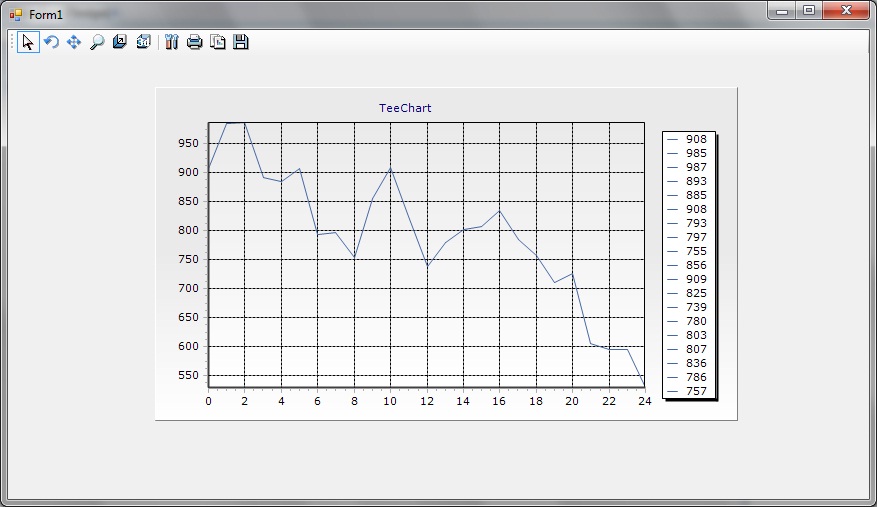Click the 650 left axis label
The image size is (877, 507).
[x=188, y=317]
